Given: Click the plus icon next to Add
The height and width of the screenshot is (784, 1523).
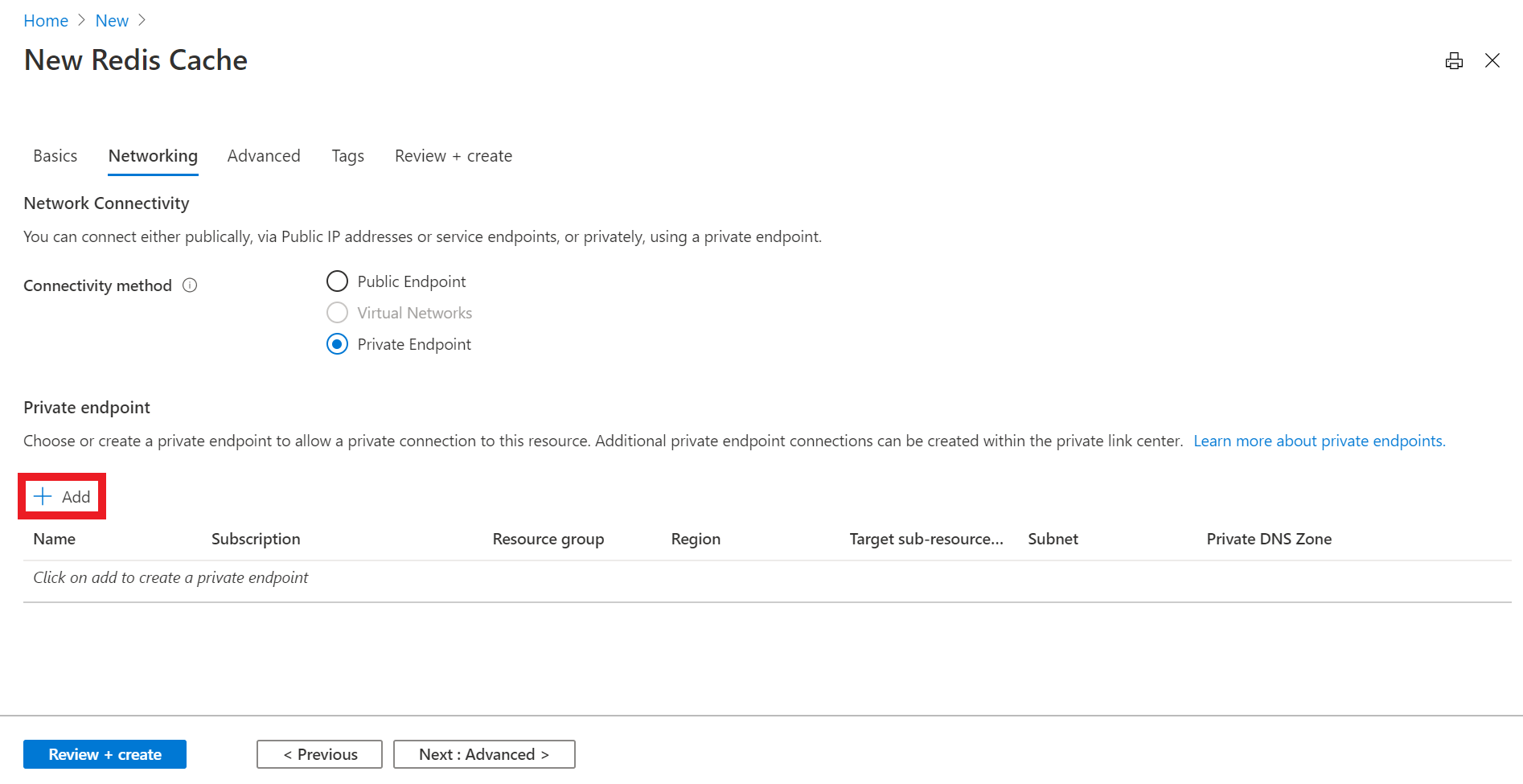Looking at the screenshot, I should [41, 496].
